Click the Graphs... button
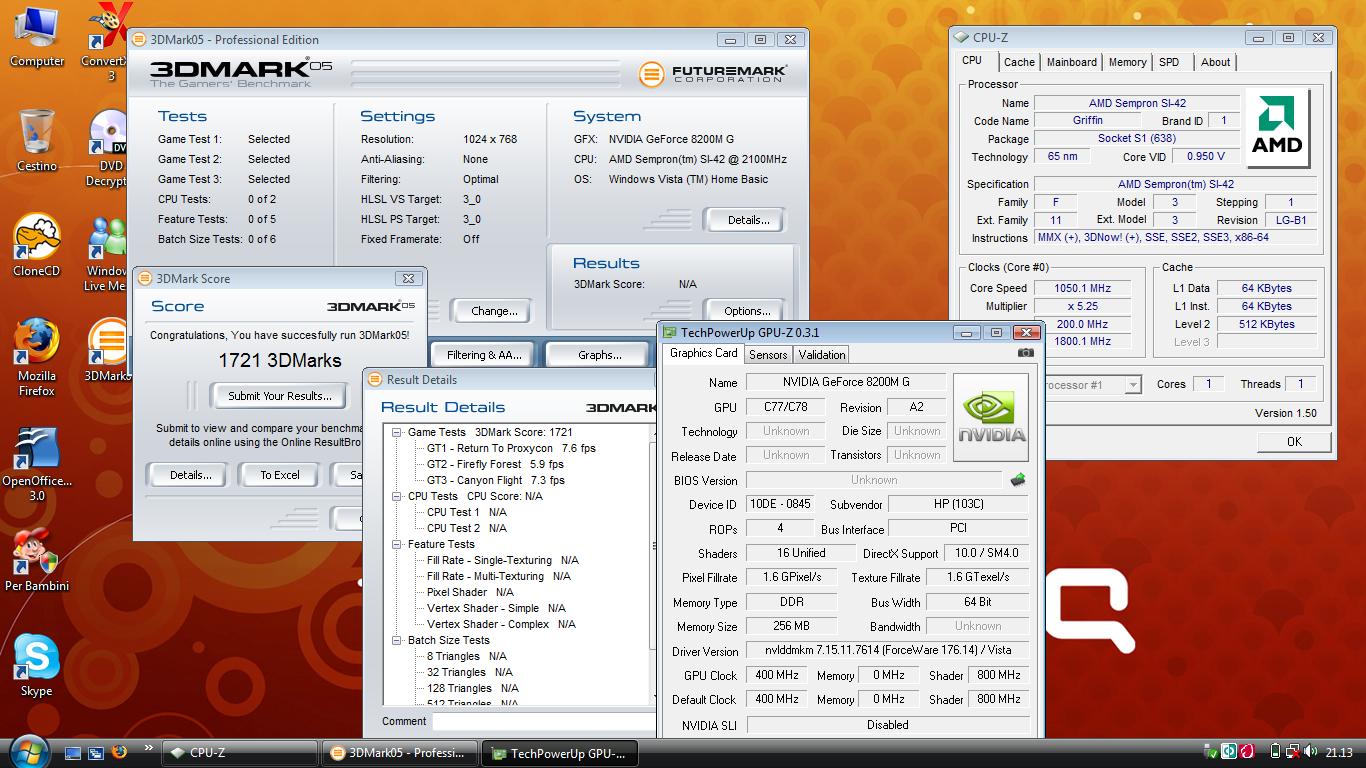Image resolution: width=1366 pixels, height=768 pixels. point(600,355)
